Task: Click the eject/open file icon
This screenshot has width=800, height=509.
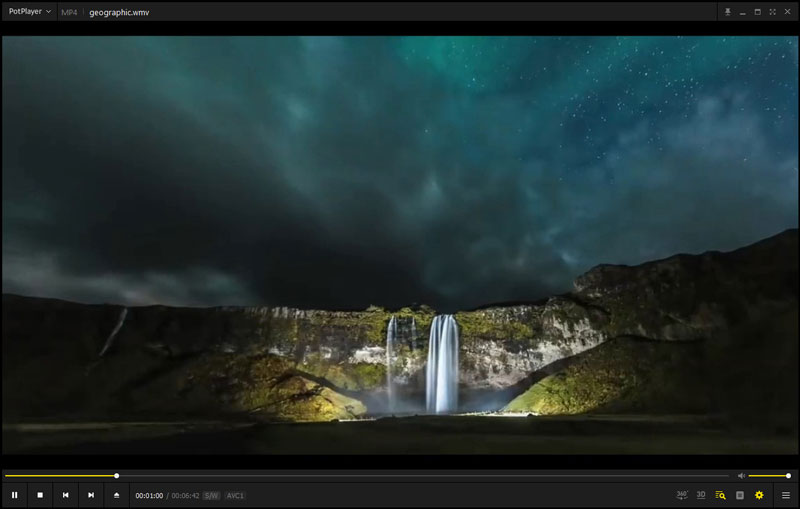Action: point(117,495)
